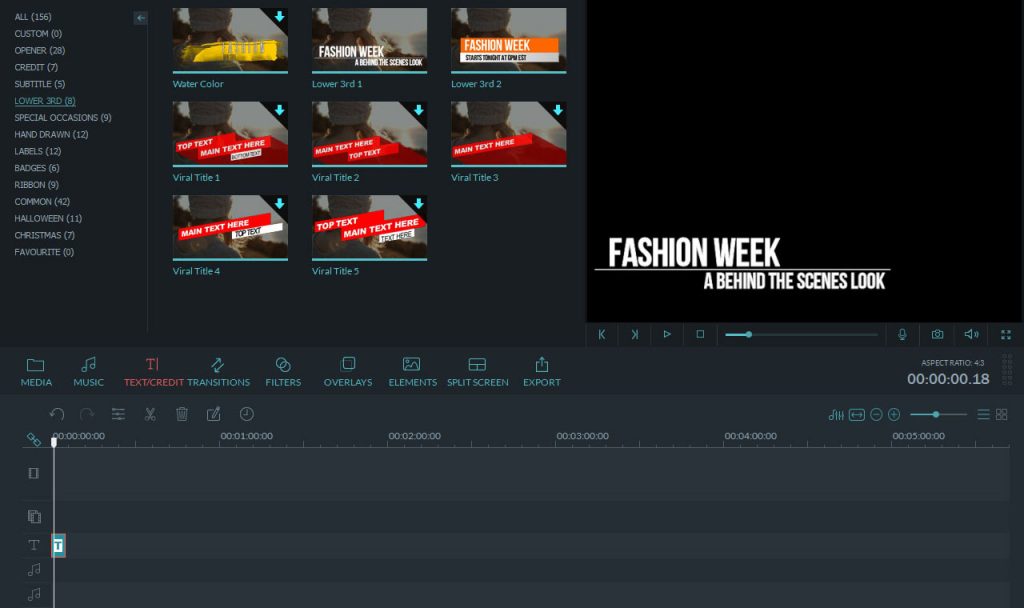Screen dimensions: 1024x608
Task: Play the preview
Action: tap(667, 334)
